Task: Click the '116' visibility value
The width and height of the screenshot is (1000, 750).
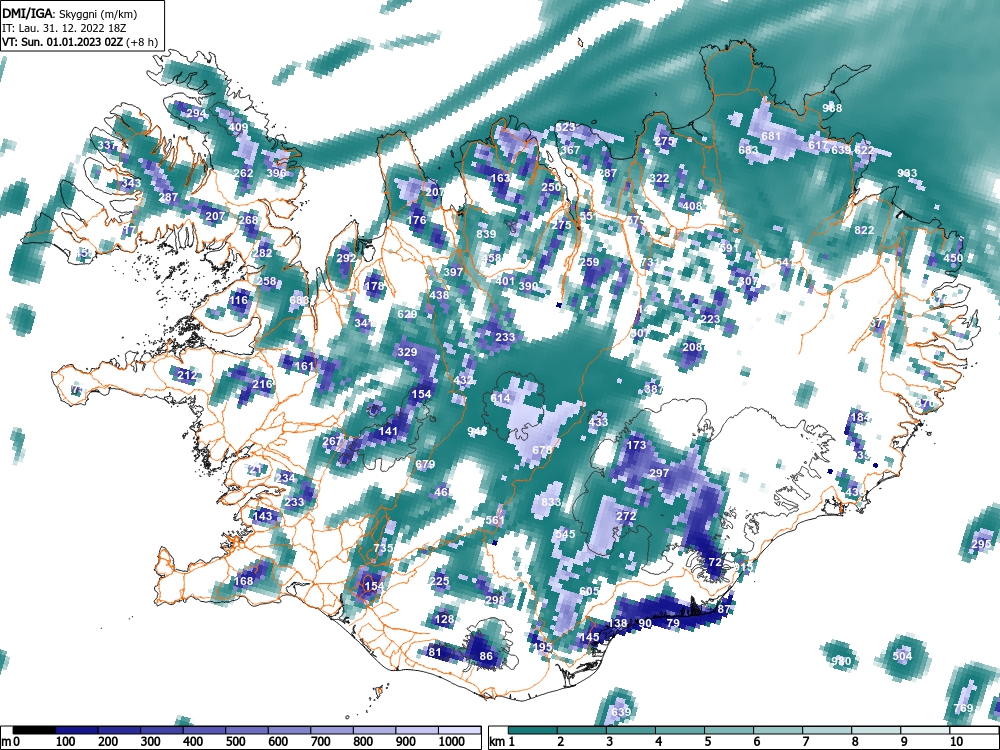Action: [x=239, y=300]
